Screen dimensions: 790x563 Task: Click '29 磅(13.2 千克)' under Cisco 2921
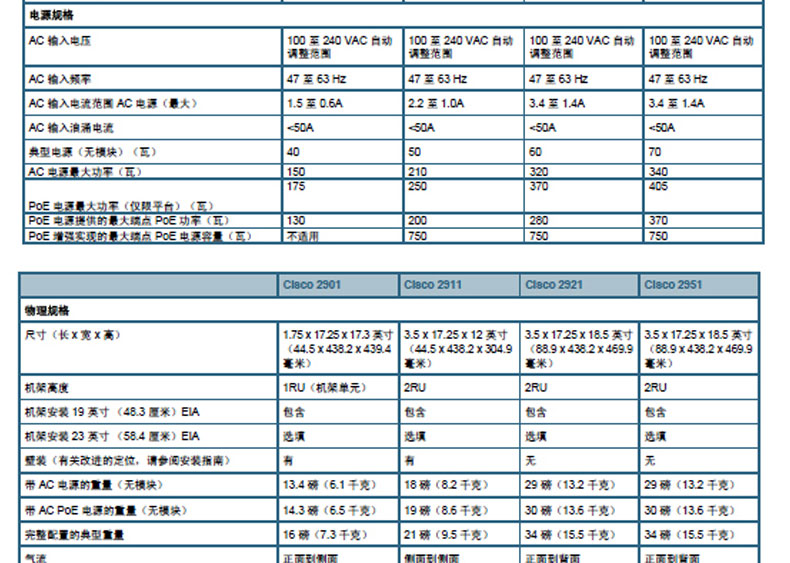pyautogui.click(x=570, y=485)
